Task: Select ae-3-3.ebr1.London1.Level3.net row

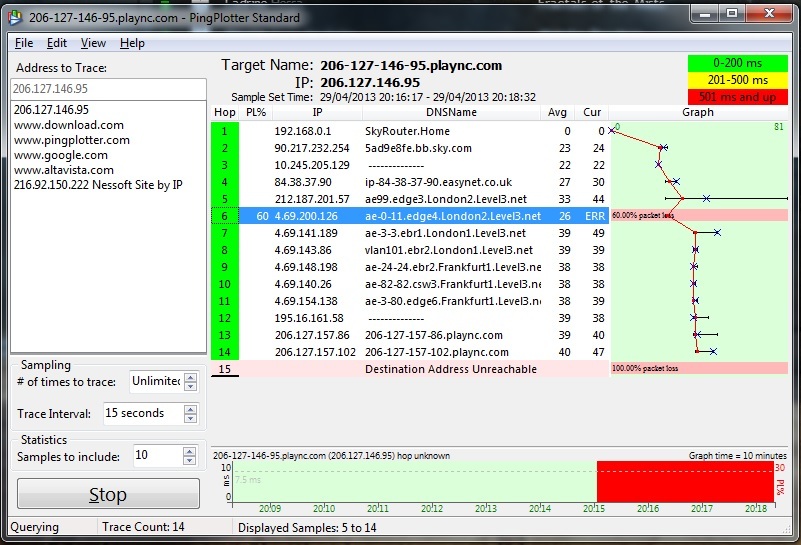Action: coord(410,233)
